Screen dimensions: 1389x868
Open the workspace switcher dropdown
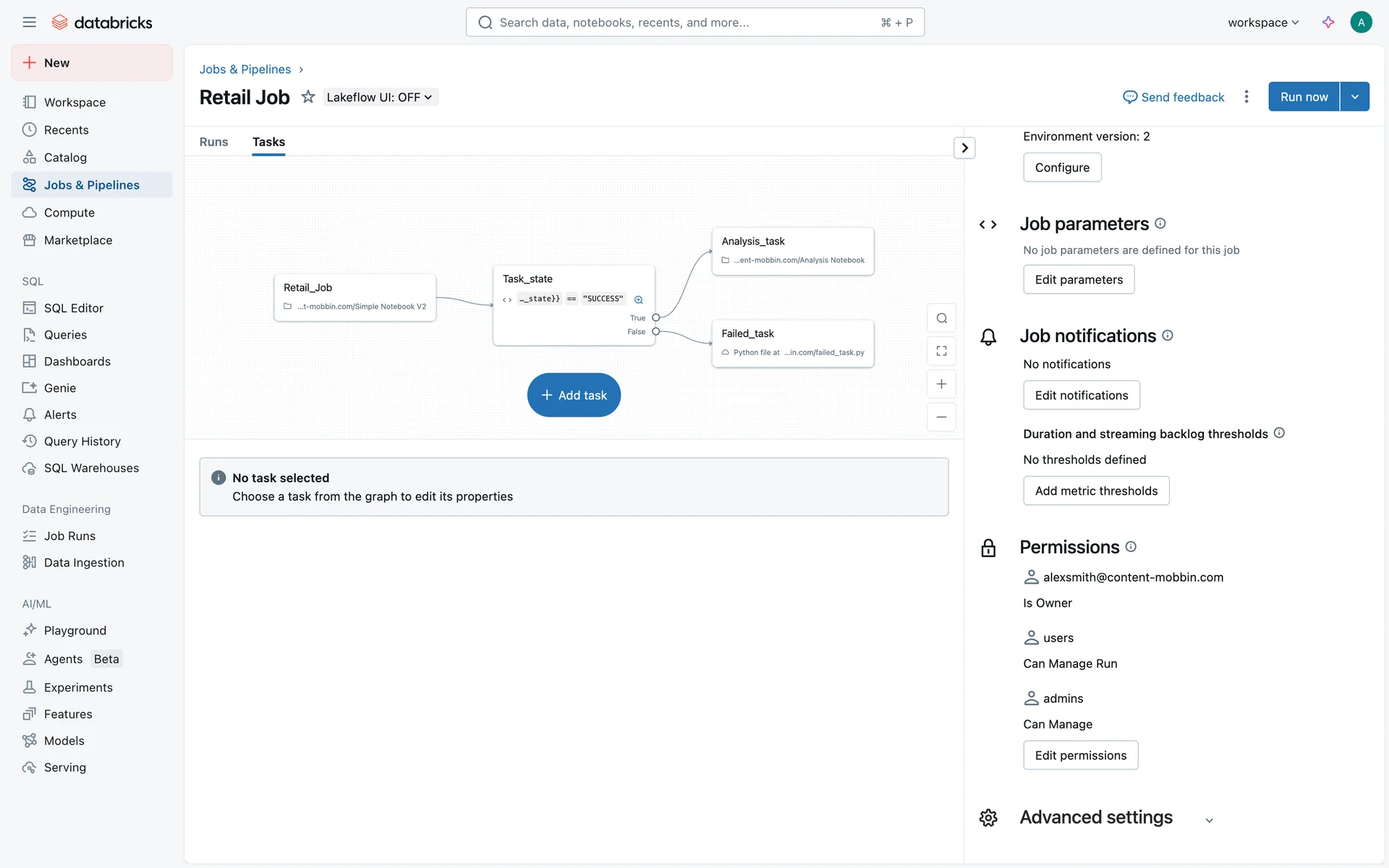(1263, 22)
